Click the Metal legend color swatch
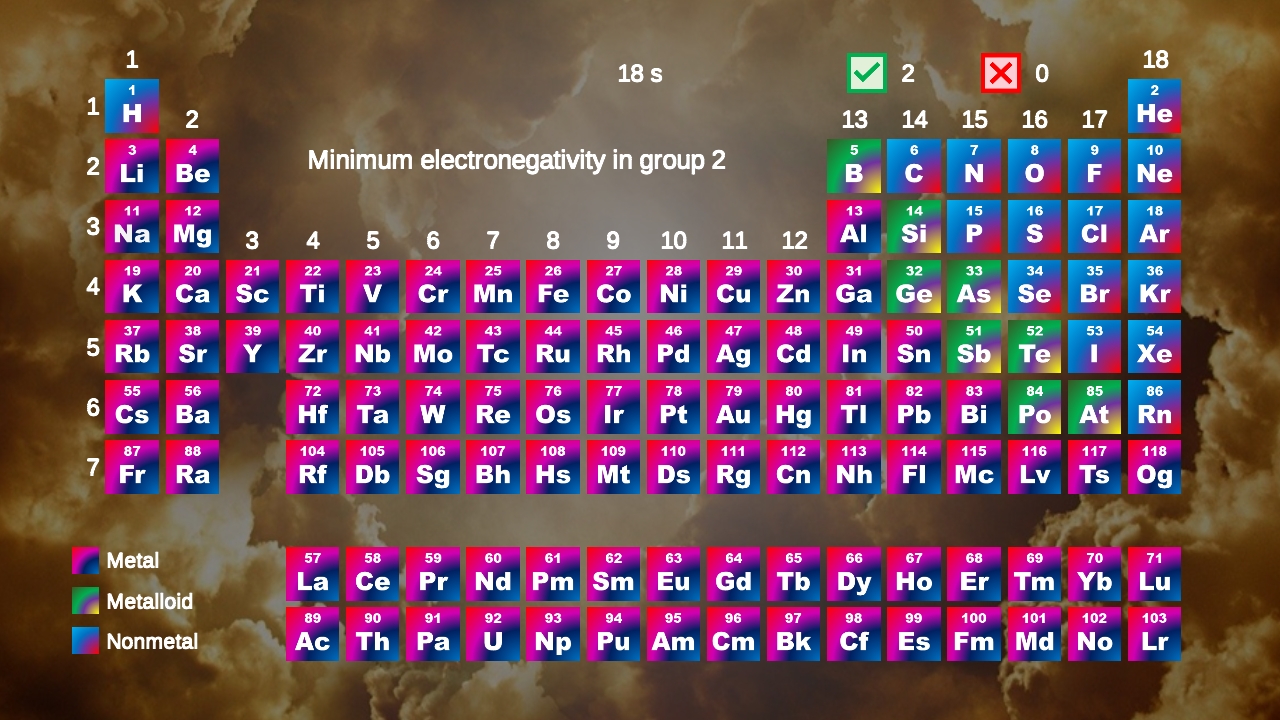 click(x=85, y=560)
